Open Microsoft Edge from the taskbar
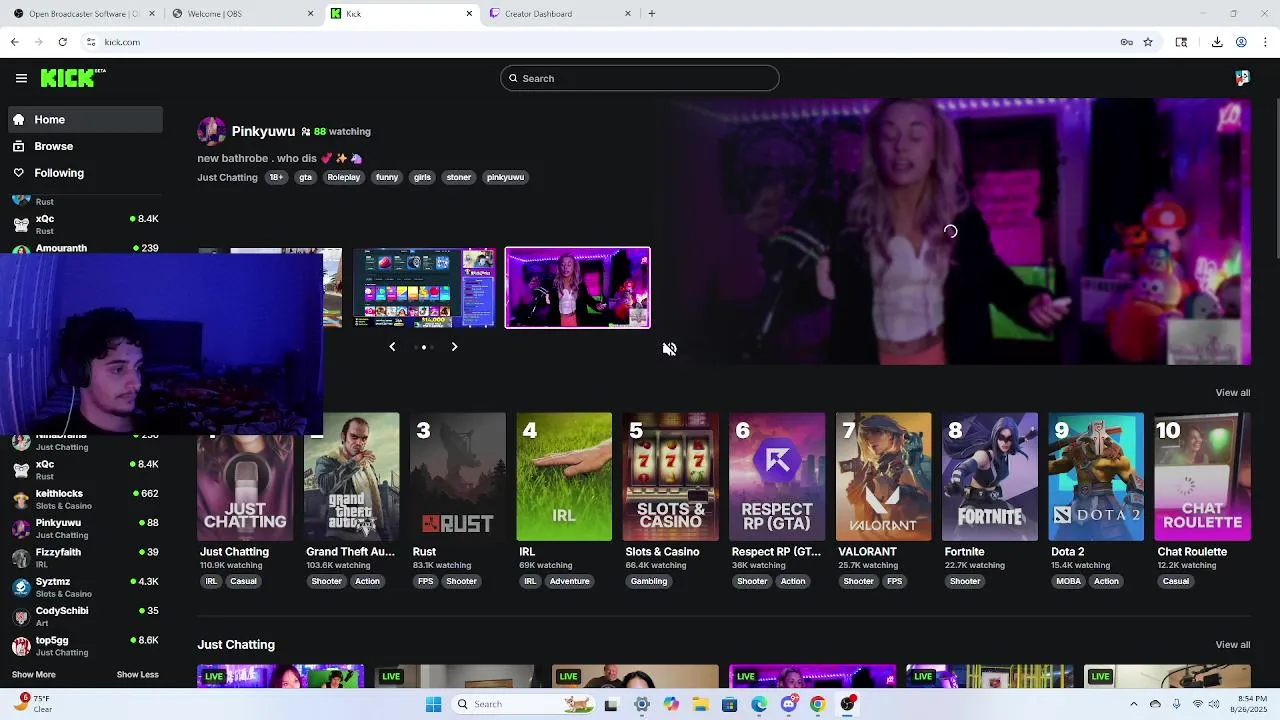 (x=759, y=704)
